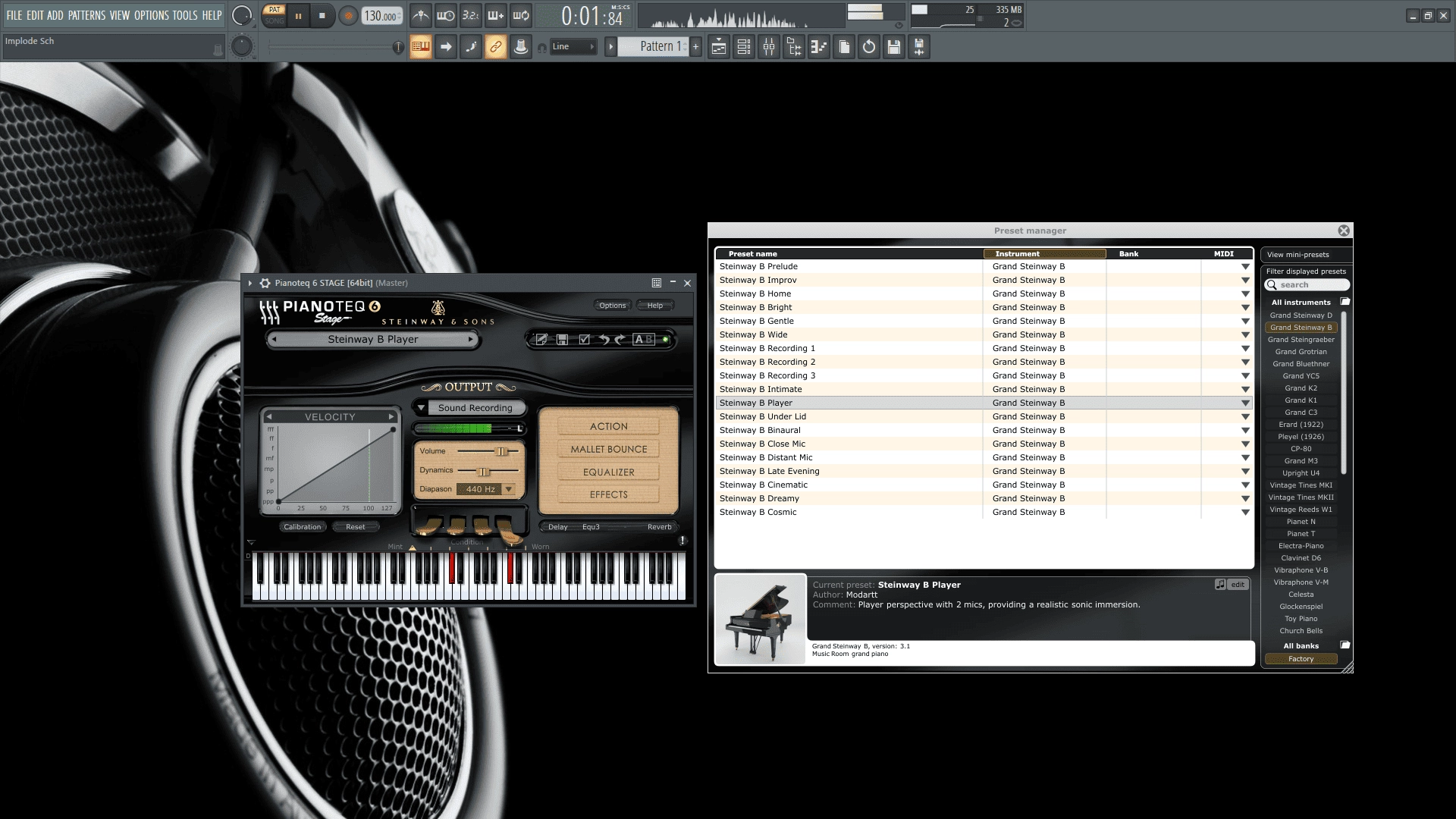
Task: Click the Pianoteq redo arrow
Action: pos(620,340)
